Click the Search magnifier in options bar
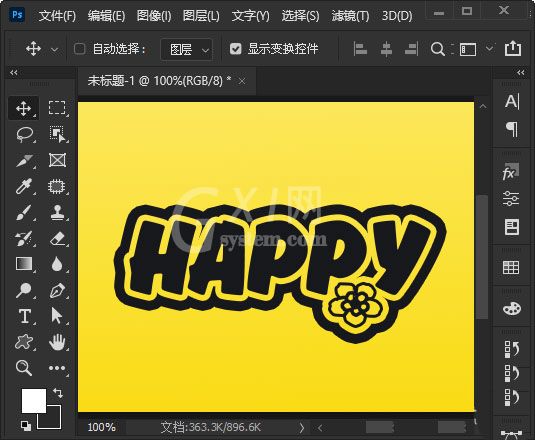Image resolution: width=535 pixels, height=440 pixels. click(437, 49)
